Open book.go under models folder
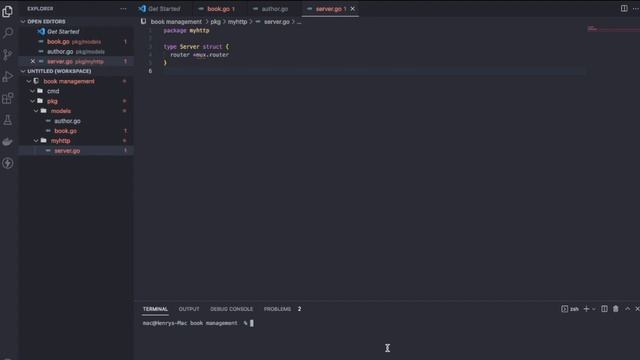 (76, 131)
